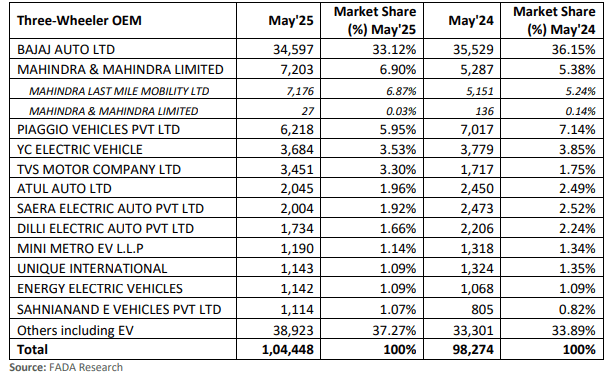Click the ATUL AUTO LTD cell

tap(123, 188)
